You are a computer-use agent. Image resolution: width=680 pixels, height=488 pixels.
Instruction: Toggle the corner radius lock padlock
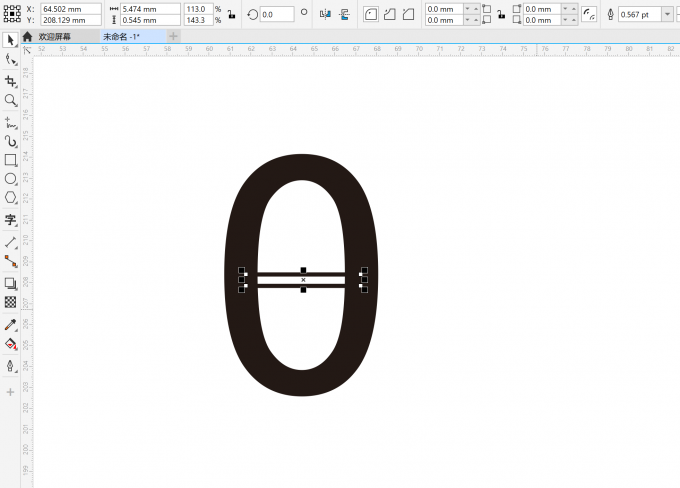502,14
